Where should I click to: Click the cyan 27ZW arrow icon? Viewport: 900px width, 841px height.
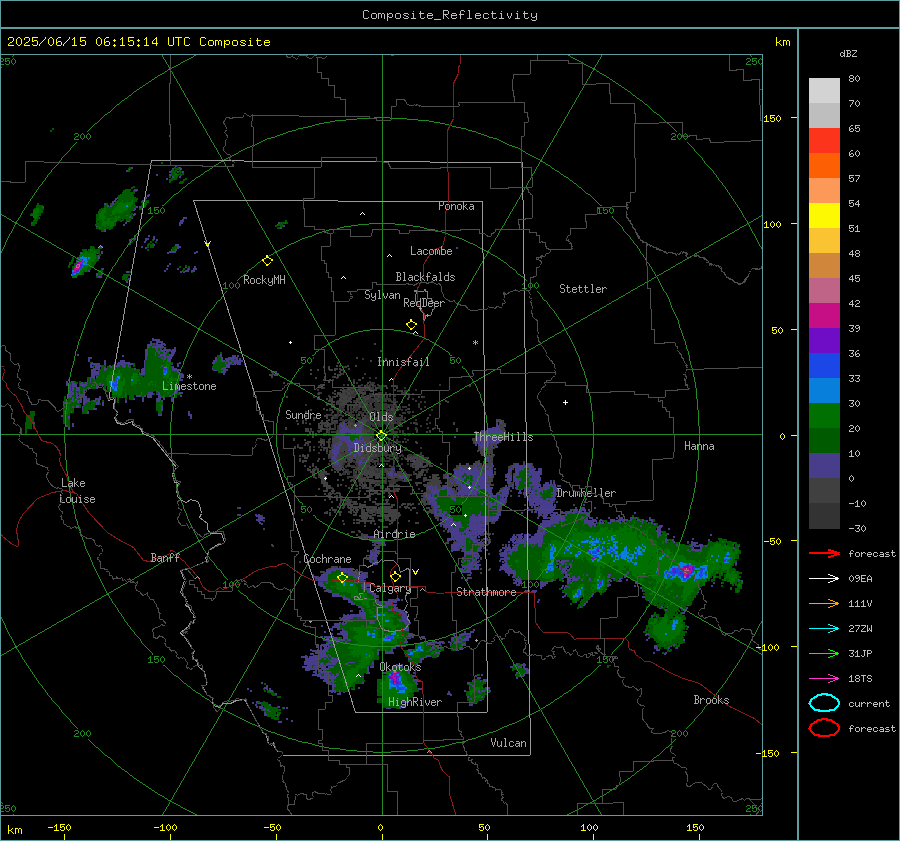coord(824,629)
